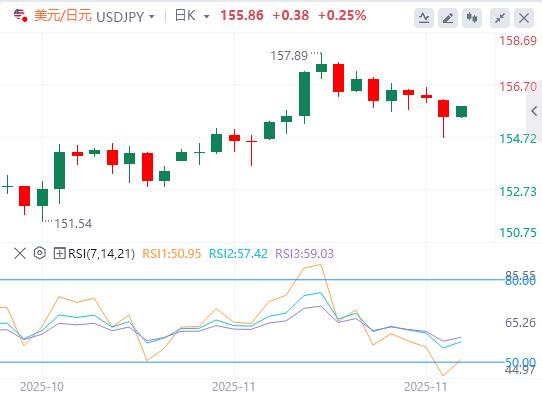Toggle the RSI1 orange line label
The width and height of the screenshot is (542, 398).
[x=171, y=253]
